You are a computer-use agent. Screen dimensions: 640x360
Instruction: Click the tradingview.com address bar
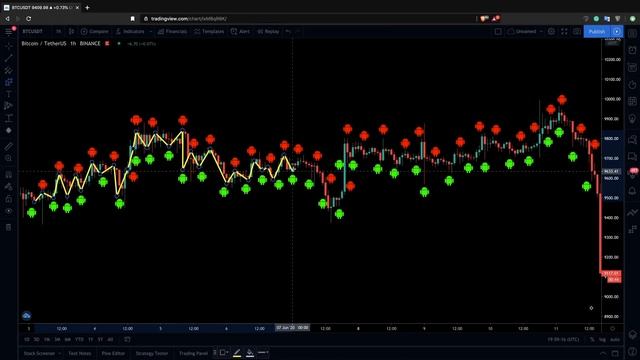(308, 18)
